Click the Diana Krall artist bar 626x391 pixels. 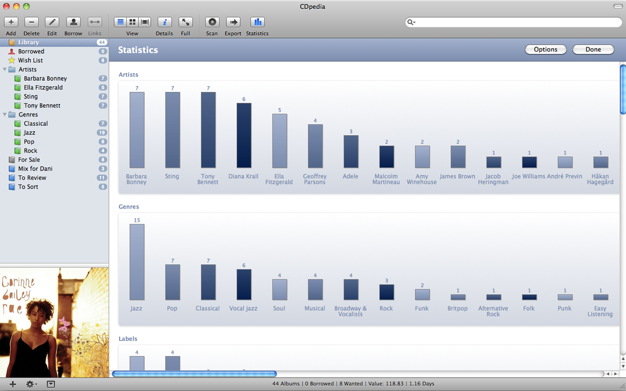(244, 135)
